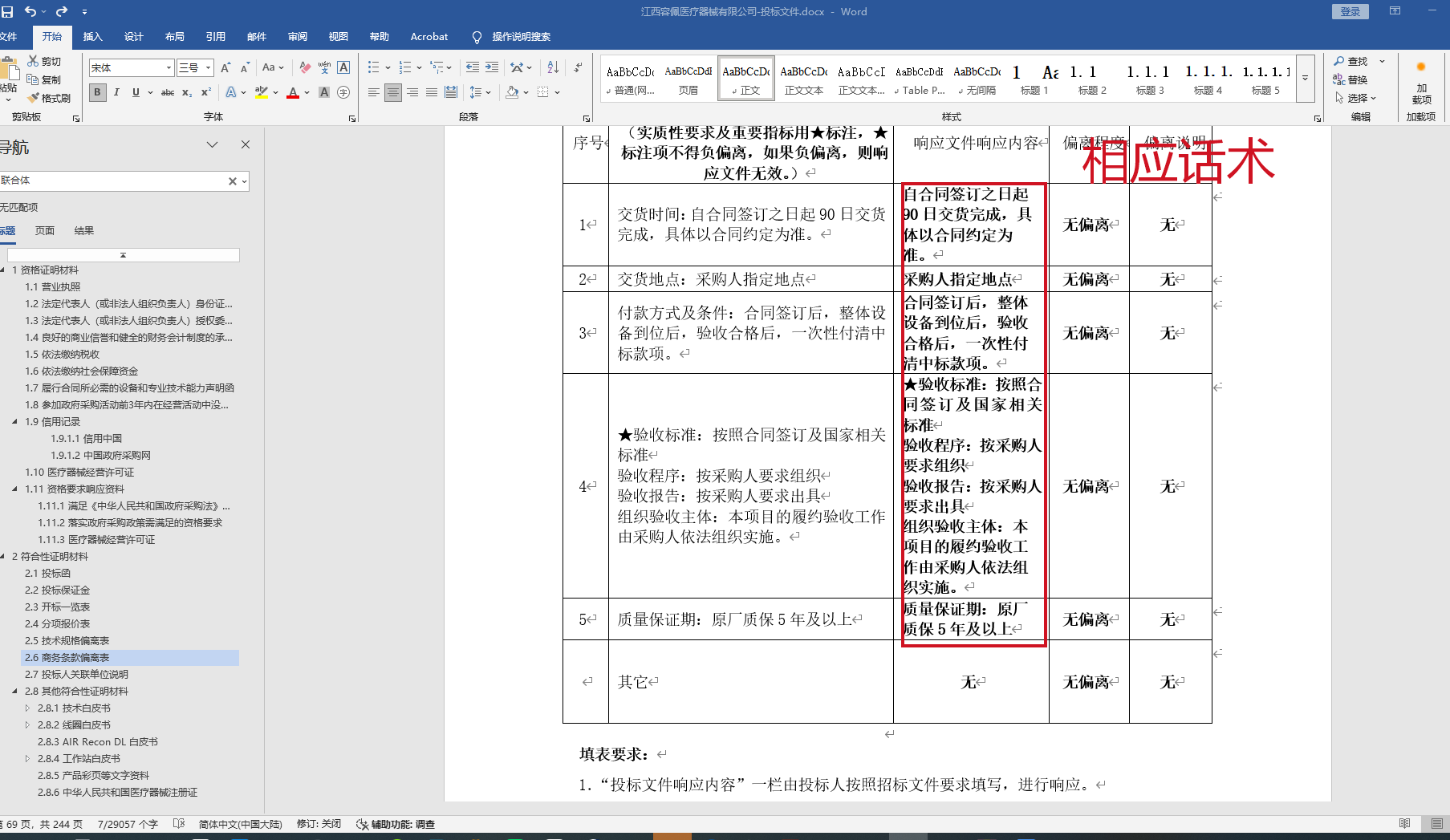Viewport: 1450px width, 840px height.
Task: Open the 插入 ribbon tab
Action: coord(93,37)
